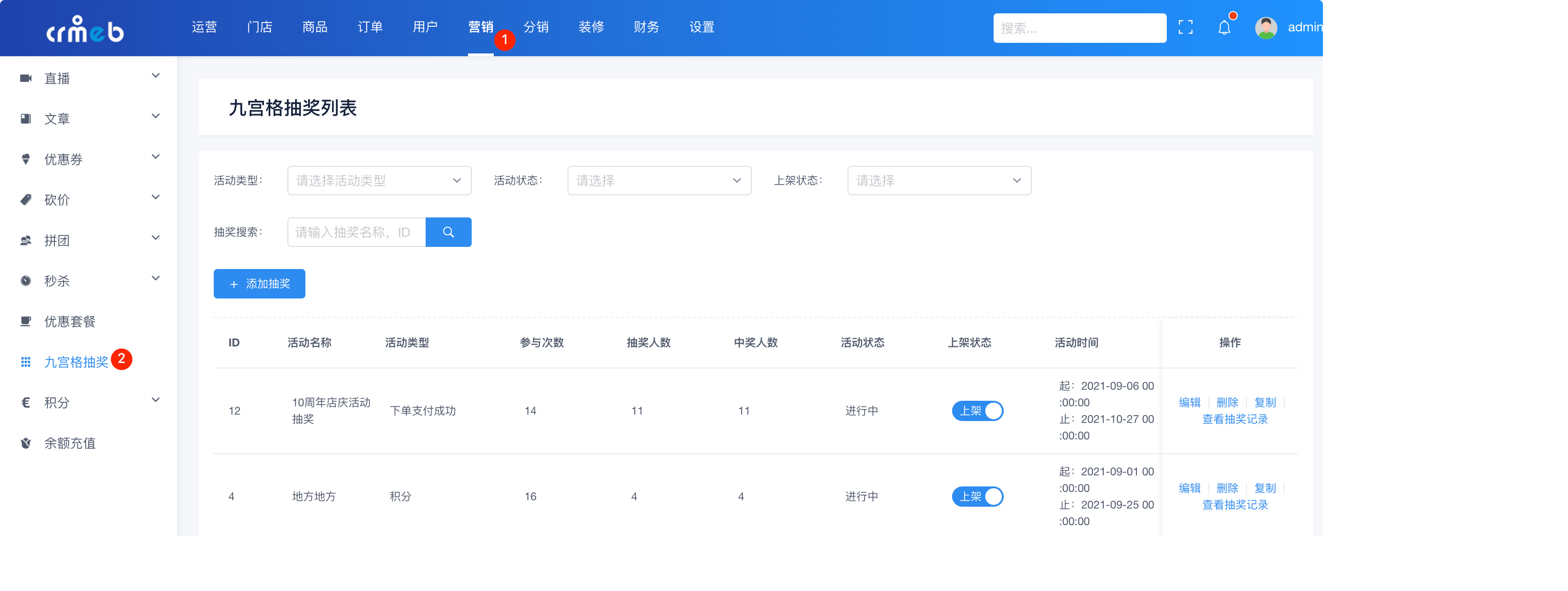1568x591 pixels.
Task: Select the 营销 top menu
Action: tap(481, 27)
